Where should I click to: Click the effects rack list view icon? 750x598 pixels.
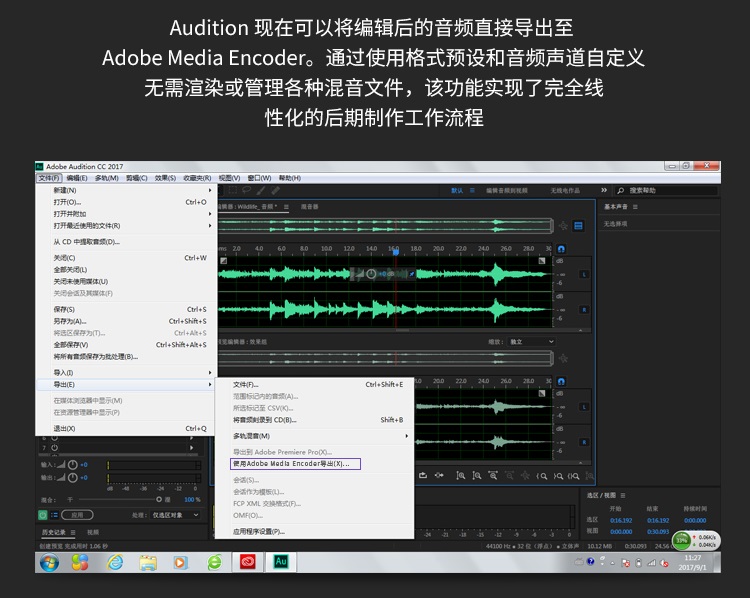(x=54, y=515)
